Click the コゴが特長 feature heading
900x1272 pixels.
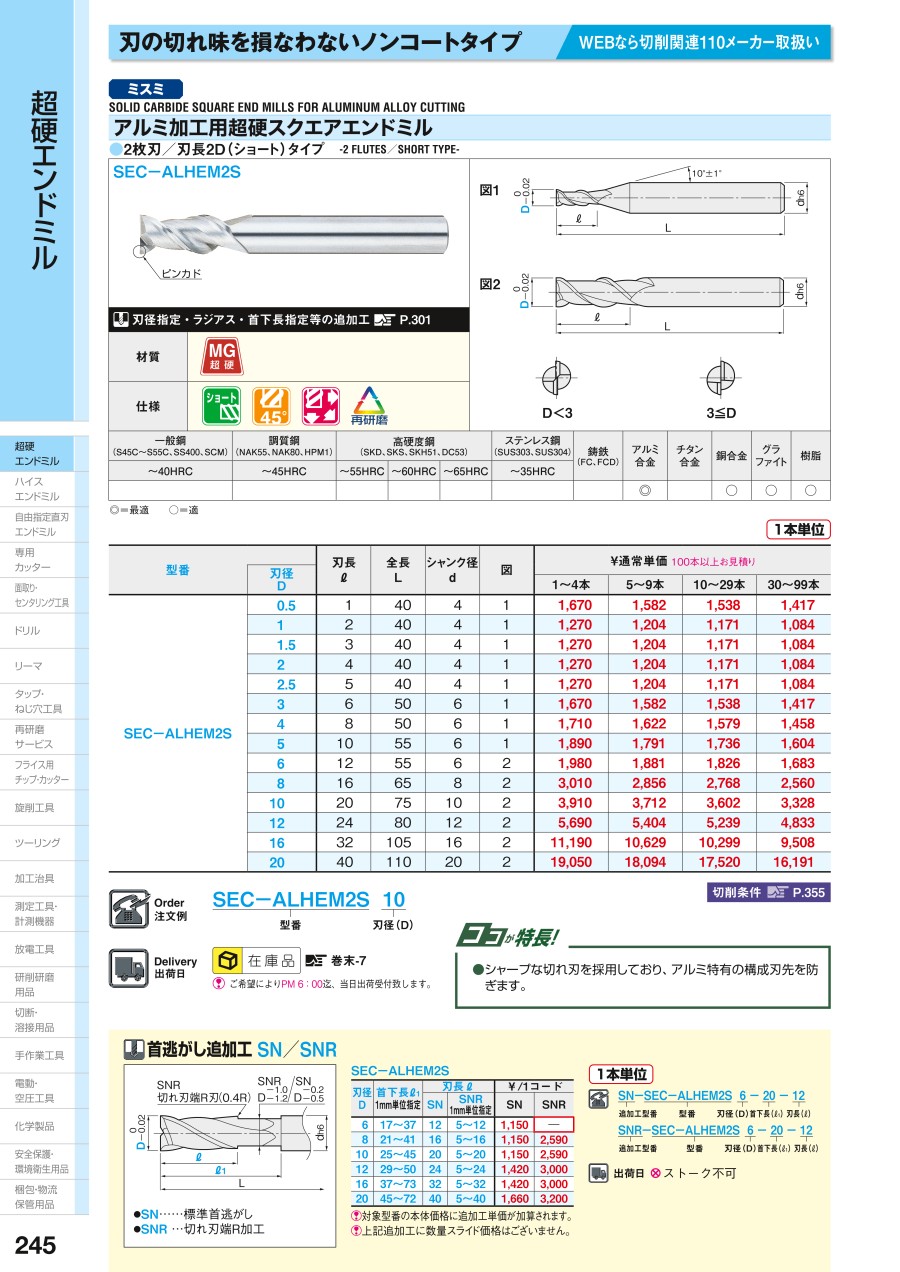click(x=508, y=937)
